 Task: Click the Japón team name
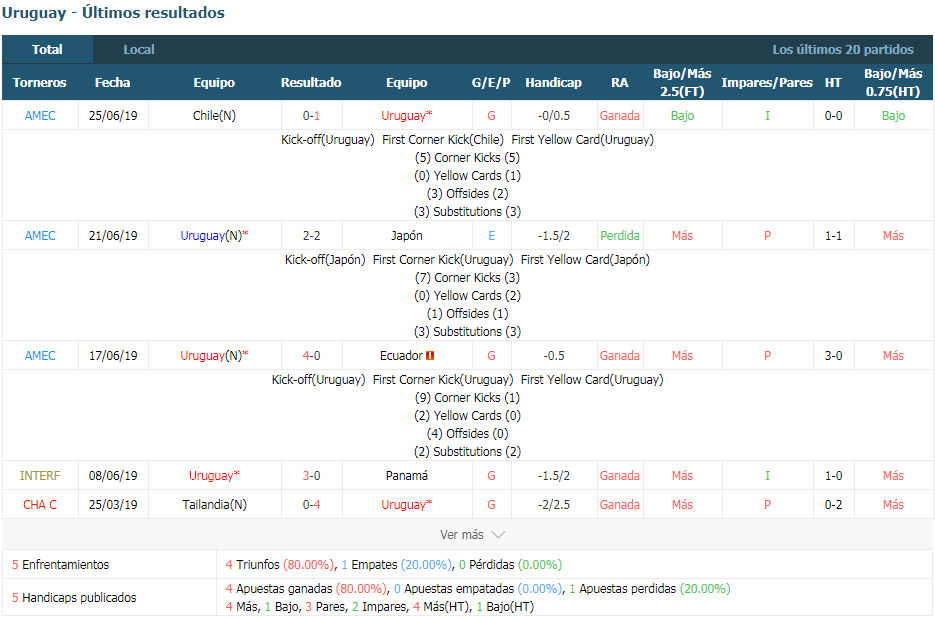407,236
